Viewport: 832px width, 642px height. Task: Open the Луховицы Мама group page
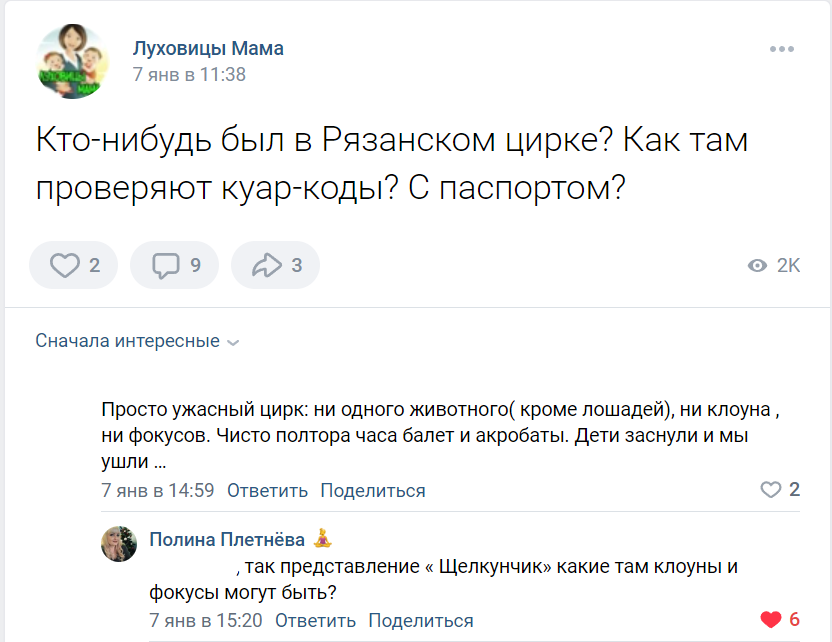point(208,48)
